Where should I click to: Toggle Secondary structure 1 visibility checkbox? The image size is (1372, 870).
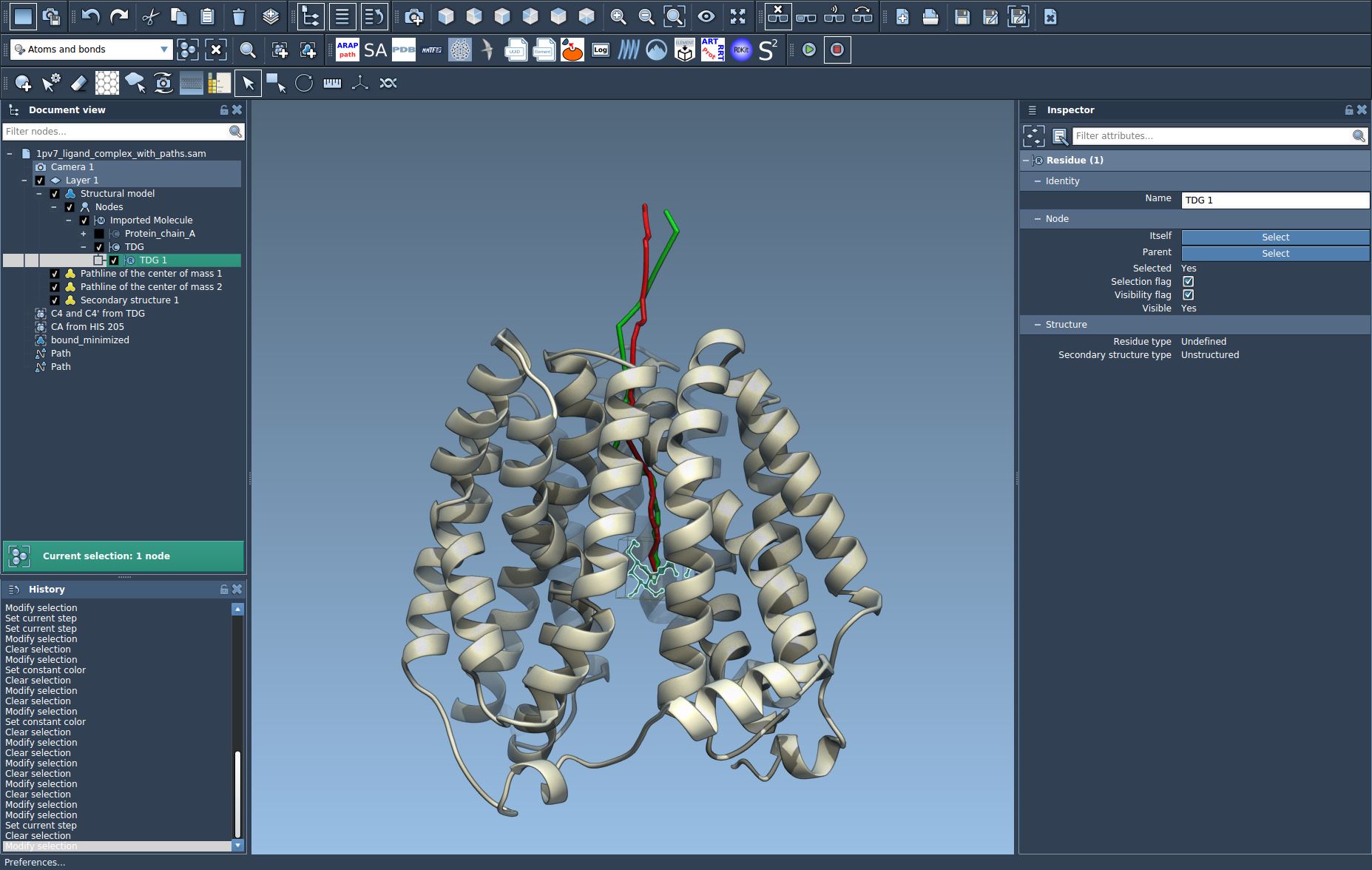pos(55,300)
